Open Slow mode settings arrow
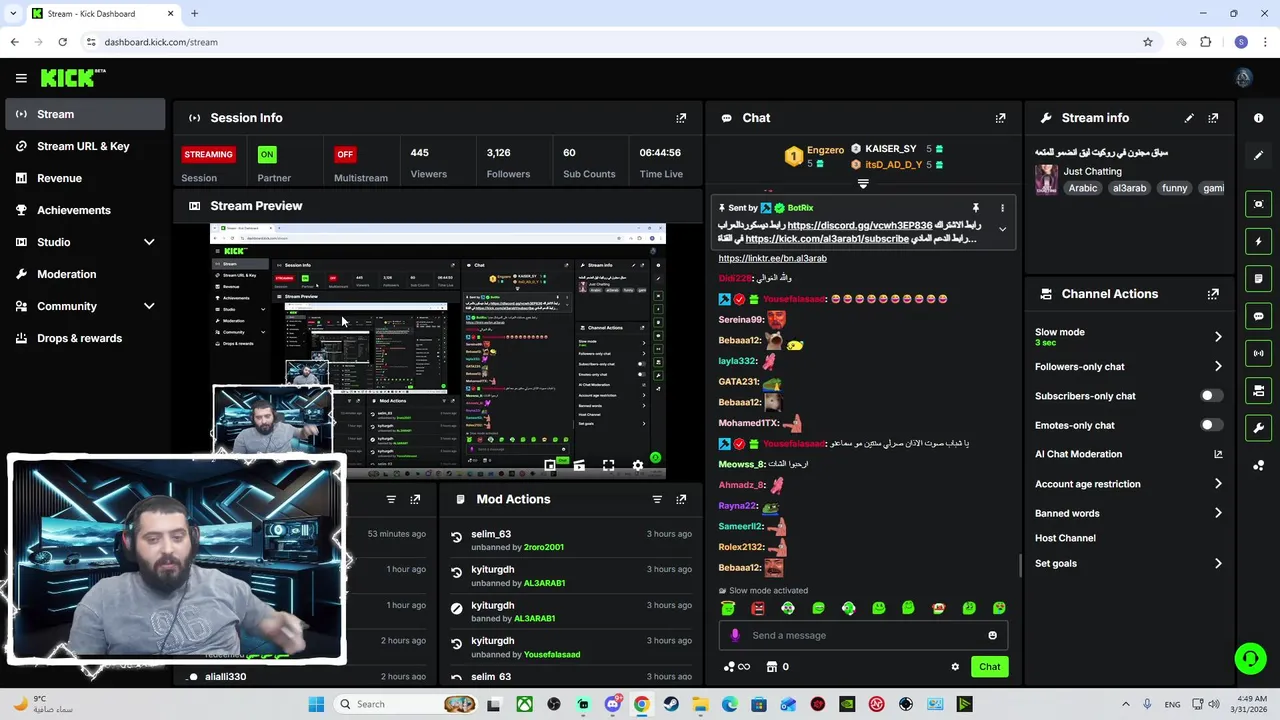The image size is (1280, 720). [x=1218, y=337]
